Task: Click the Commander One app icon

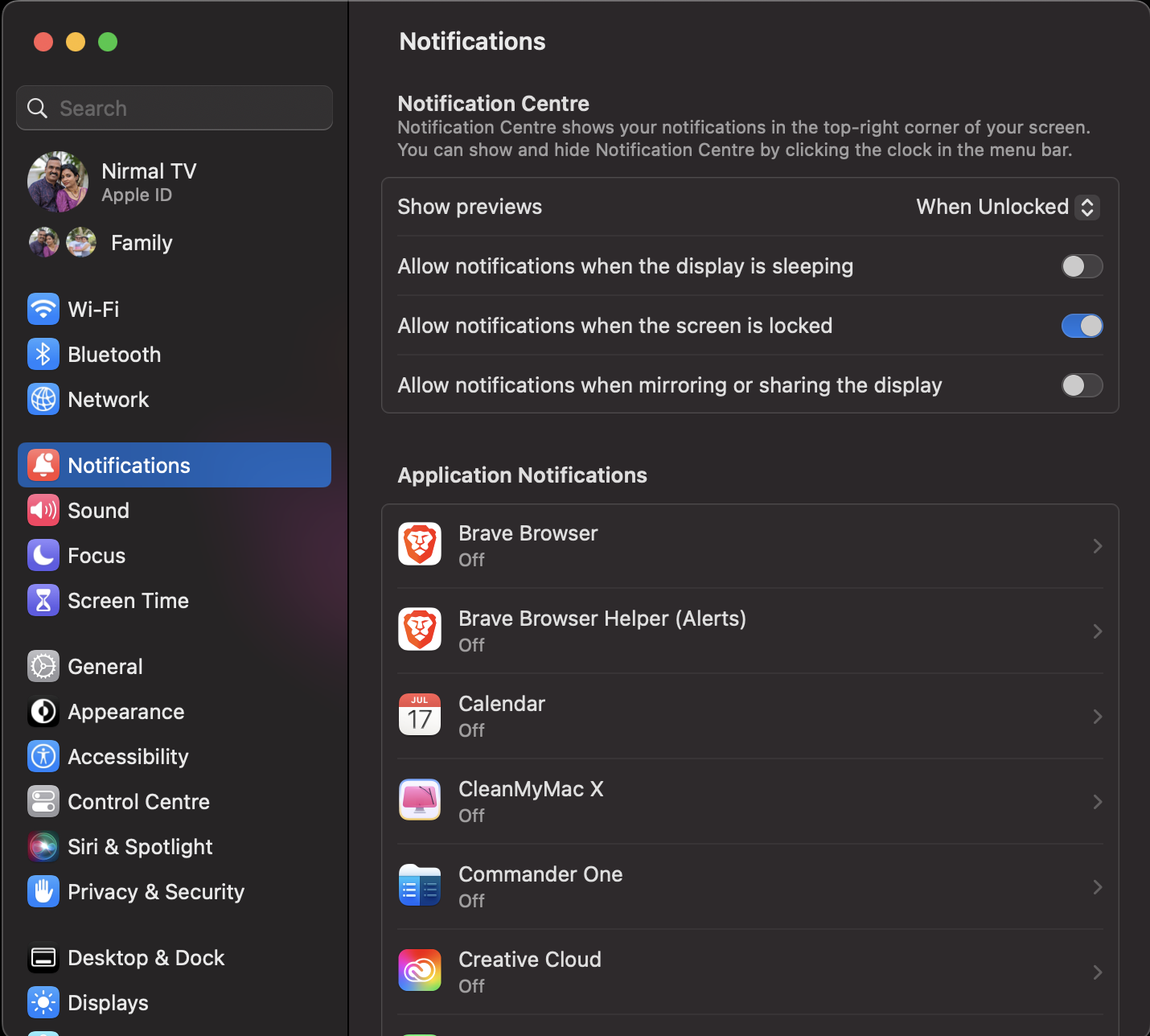Action: coord(420,885)
